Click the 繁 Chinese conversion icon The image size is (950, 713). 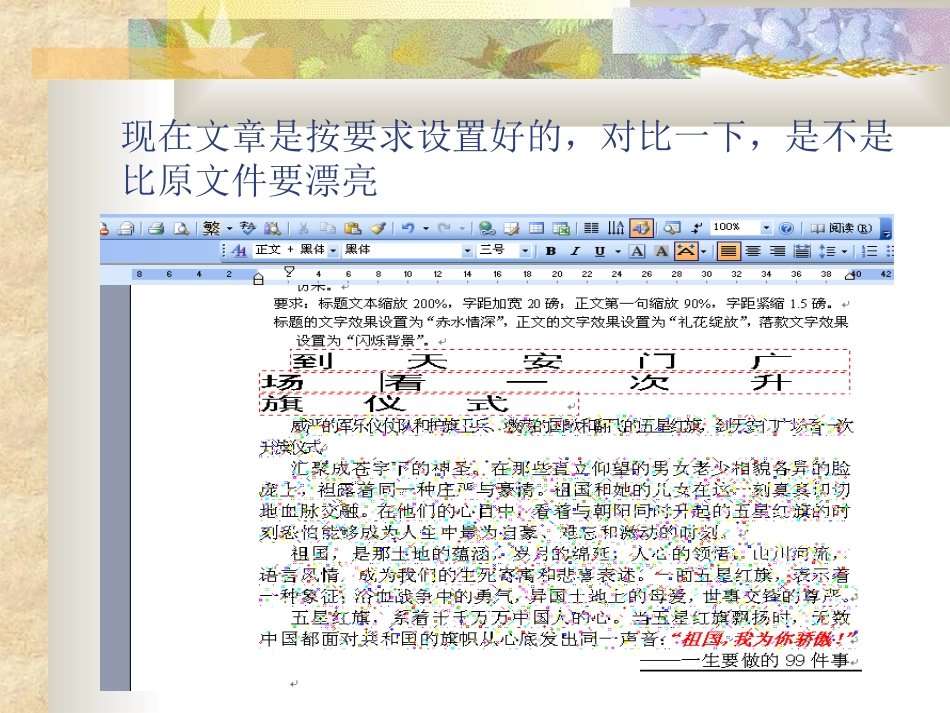[211, 228]
